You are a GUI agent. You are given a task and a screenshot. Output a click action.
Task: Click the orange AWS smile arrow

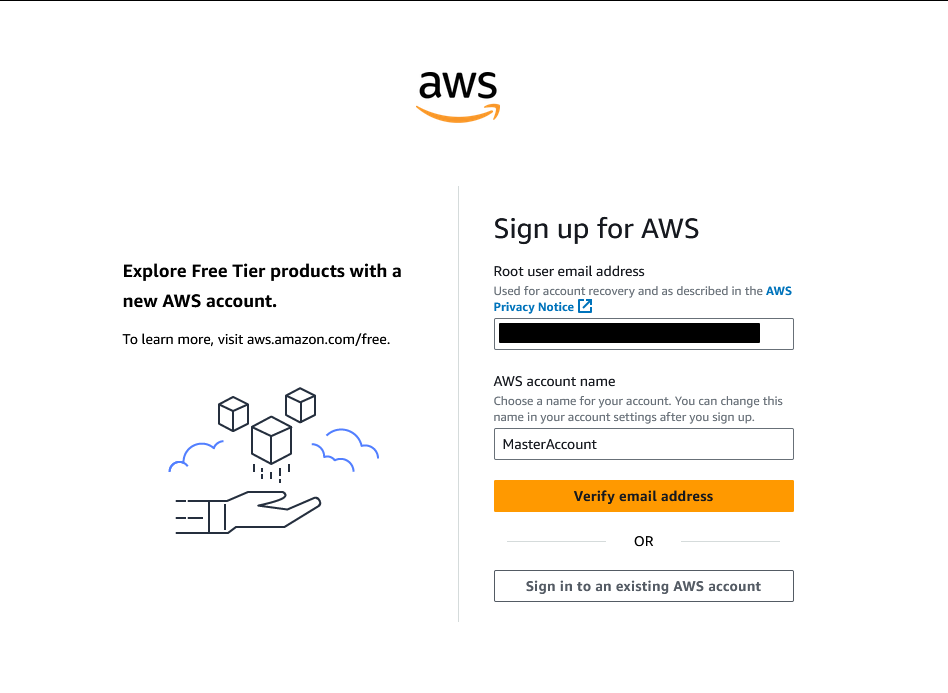(x=458, y=113)
